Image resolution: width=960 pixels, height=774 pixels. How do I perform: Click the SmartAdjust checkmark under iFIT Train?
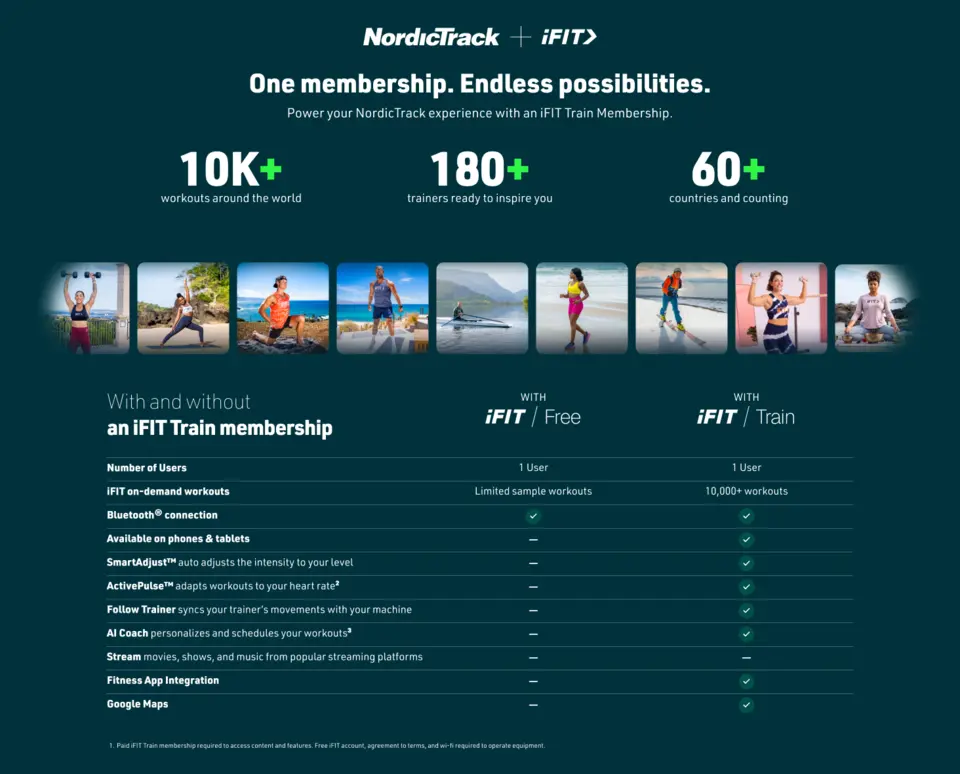tap(746, 563)
